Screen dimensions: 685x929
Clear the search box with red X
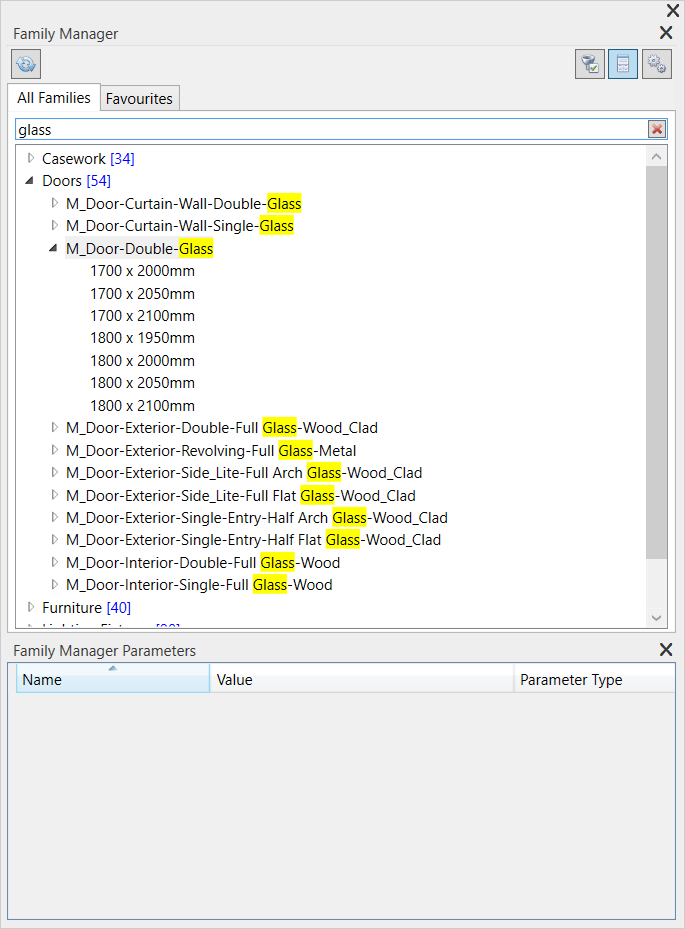click(x=657, y=129)
